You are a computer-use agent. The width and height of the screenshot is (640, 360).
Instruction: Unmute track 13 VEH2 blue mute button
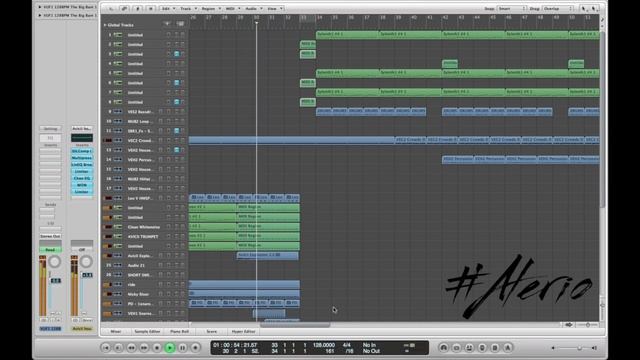pyautogui.click(x=177, y=150)
